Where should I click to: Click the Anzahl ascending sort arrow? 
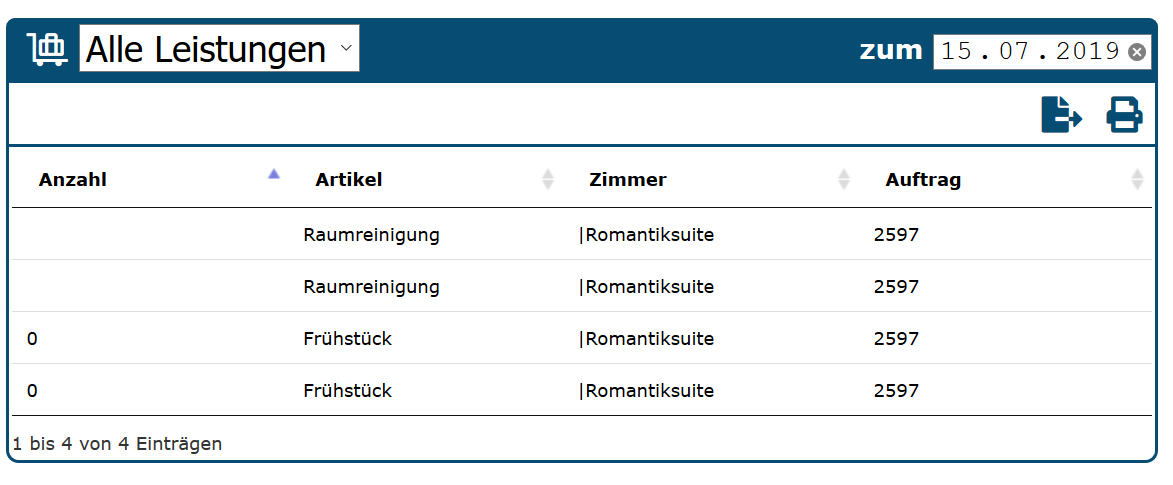274,174
